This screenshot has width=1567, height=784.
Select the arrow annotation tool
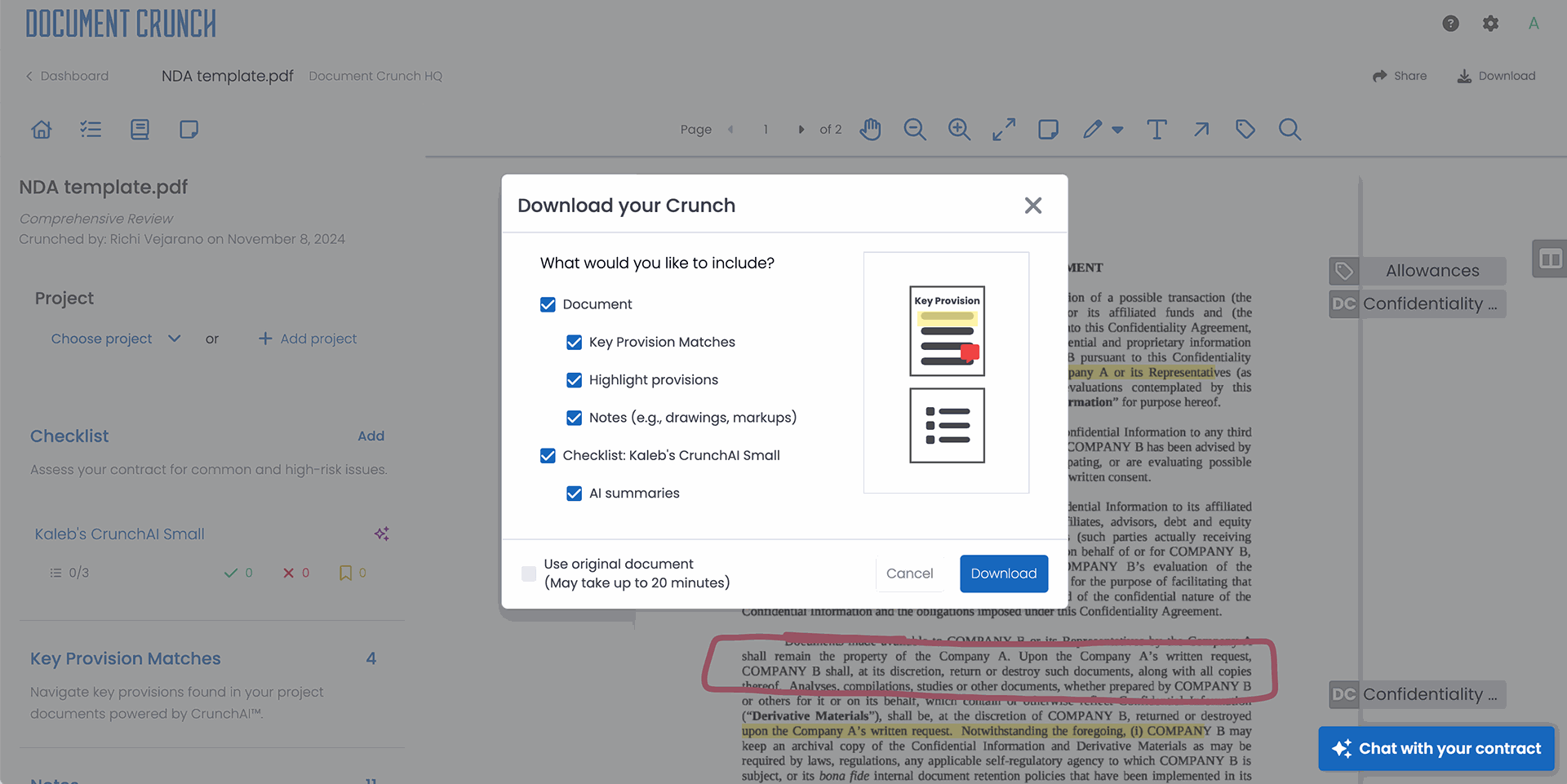[x=1201, y=129]
